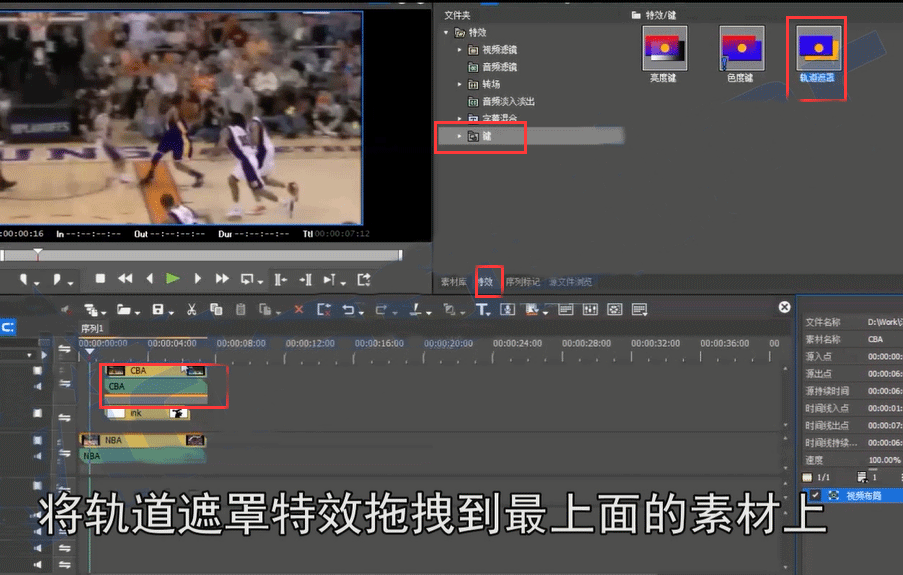The width and height of the screenshot is (903, 575).
Task: Click the scissors cut icon
Action: coord(191,310)
